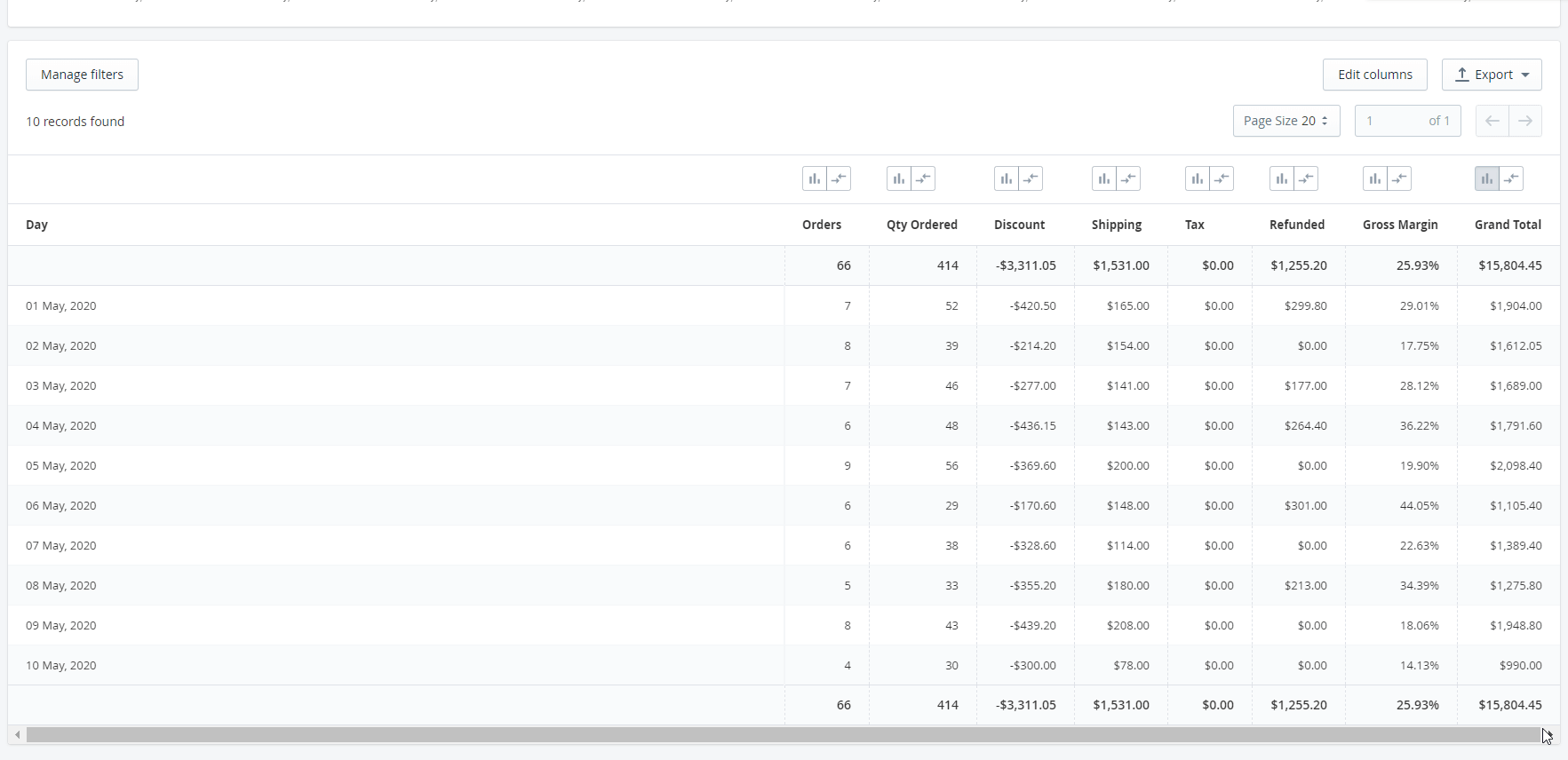The height and width of the screenshot is (760, 1568).
Task: Toggle compare arrows icon above Orders column
Action: [x=839, y=178]
